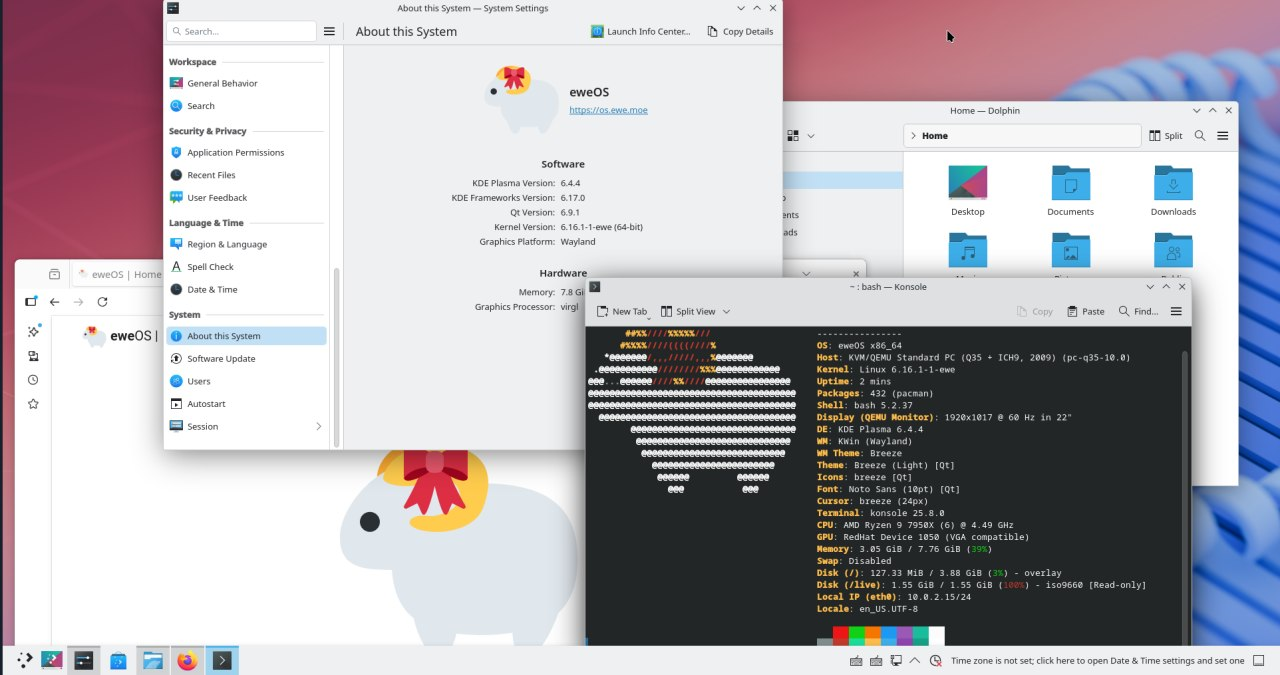Expand the Dolphin view mode dropdown arrow
Screen dimensions: 1280x675
point(811,136)
